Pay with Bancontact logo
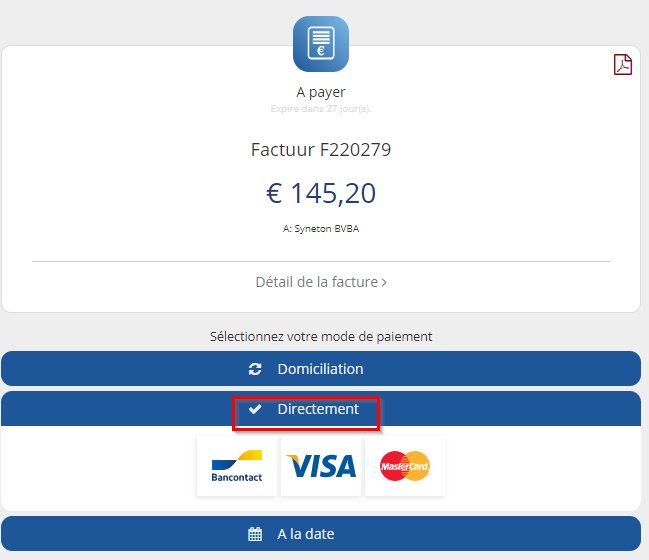This screenshot has height=560, width=649. pyautogui.click(x=237, y=466)
